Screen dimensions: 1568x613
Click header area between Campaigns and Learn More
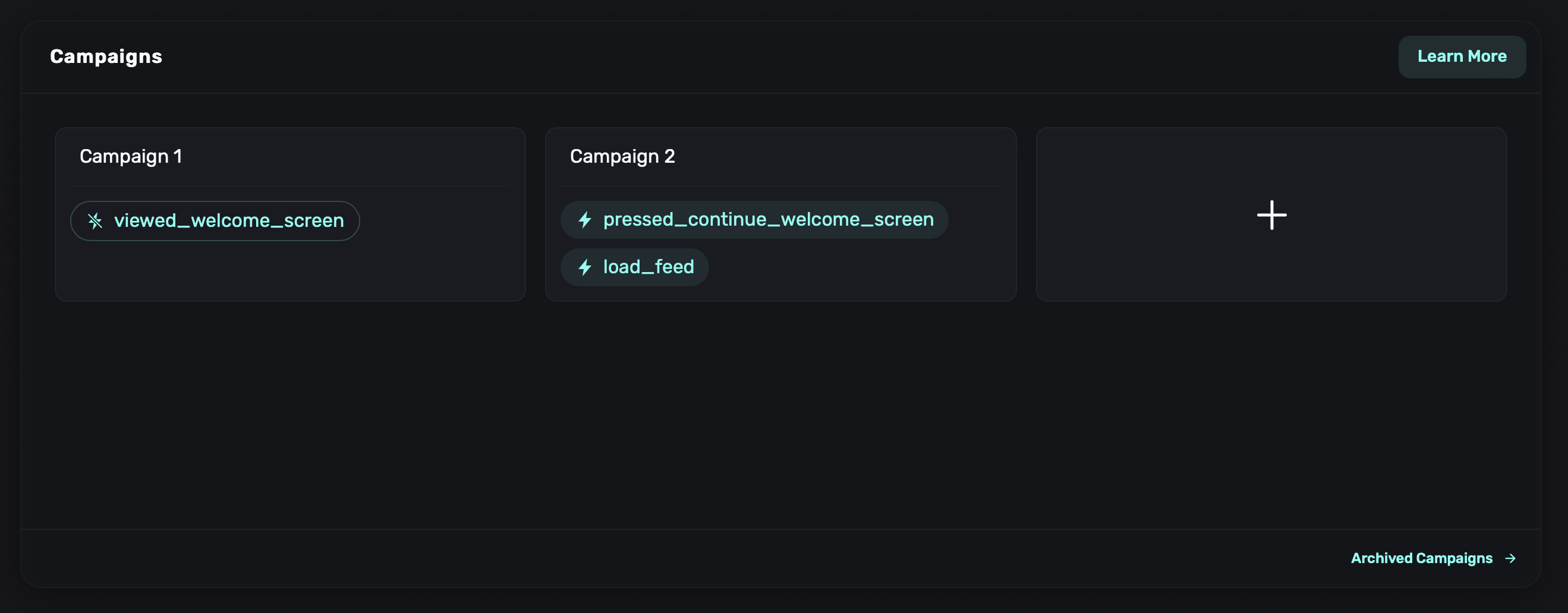[x=779, y=56]
